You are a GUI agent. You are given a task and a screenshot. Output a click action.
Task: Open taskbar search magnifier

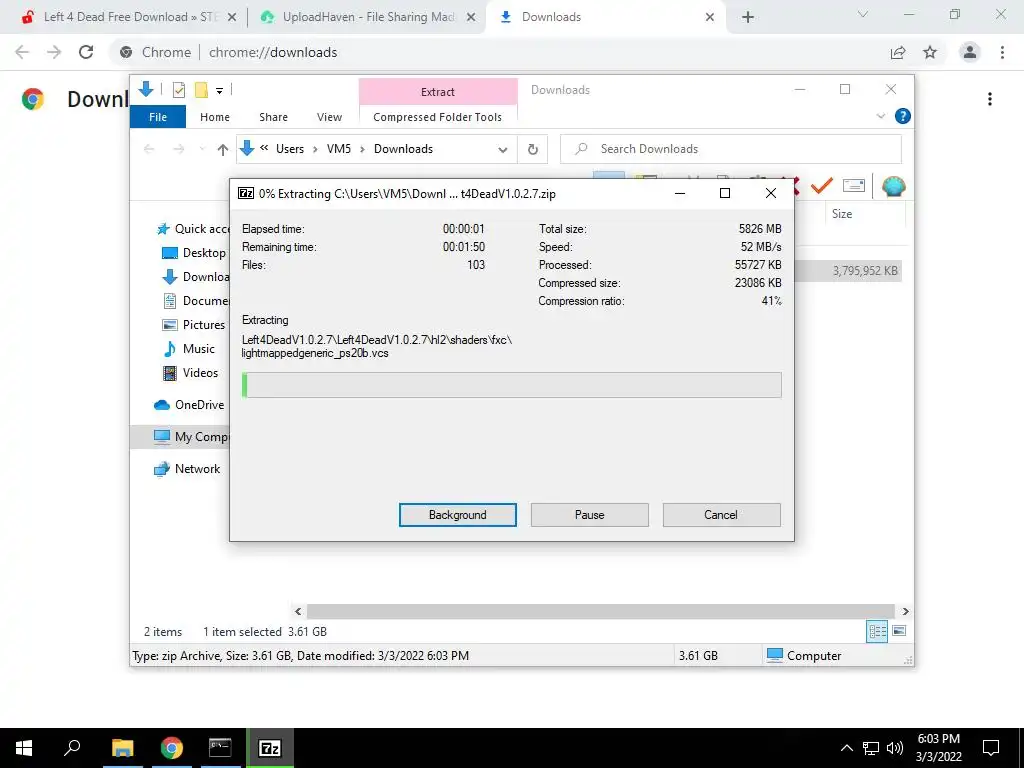click(72, 748)
